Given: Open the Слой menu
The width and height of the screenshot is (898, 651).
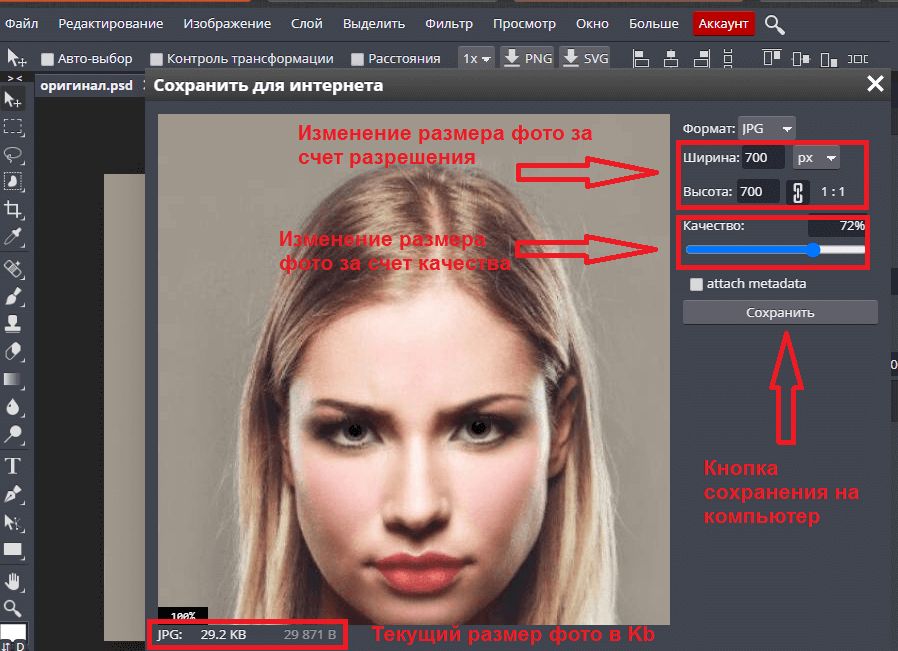Looking at the screenshot, I should coord(306,23).
